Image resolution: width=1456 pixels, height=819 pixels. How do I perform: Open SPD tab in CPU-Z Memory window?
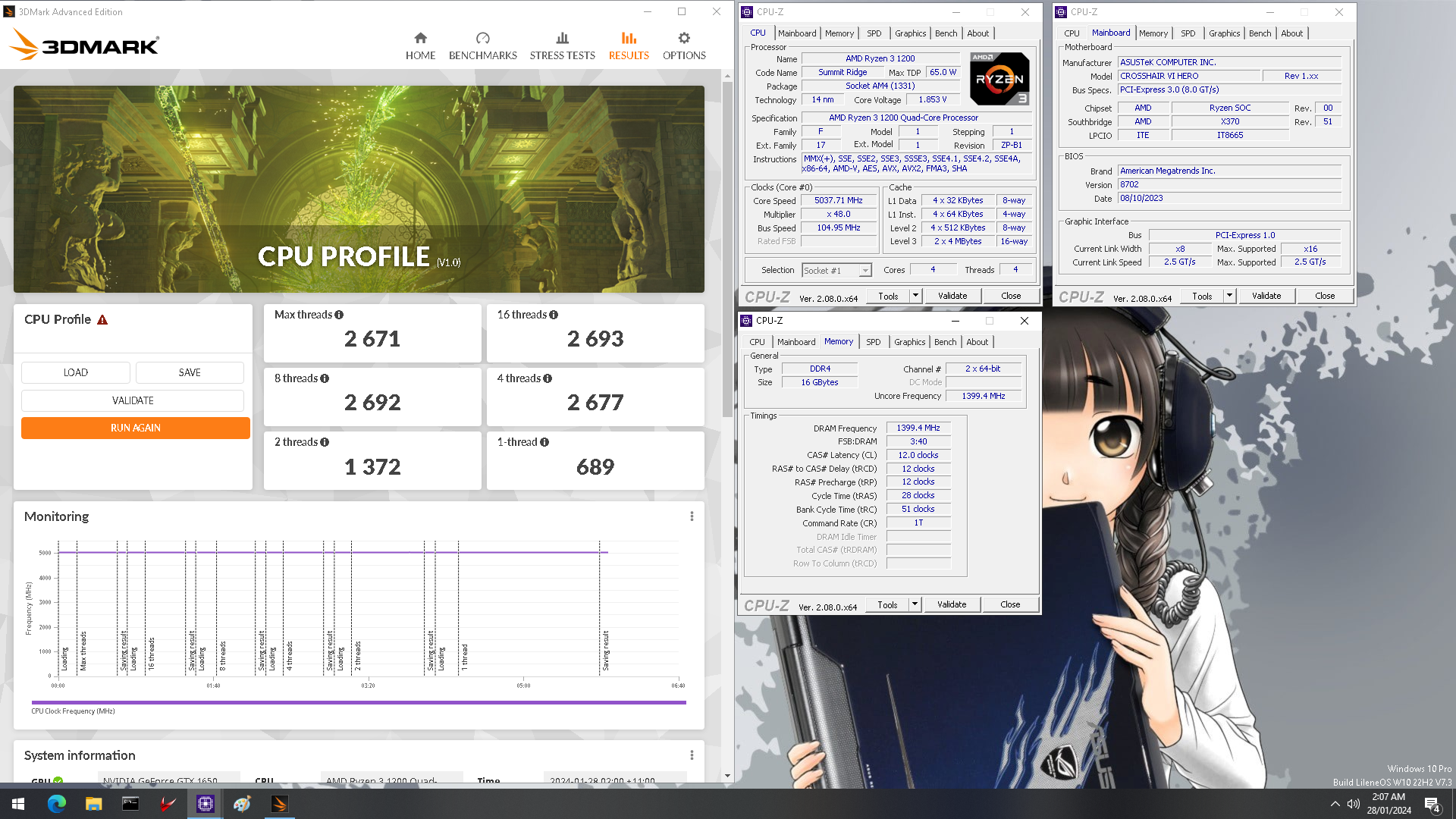tap(874, 342)
